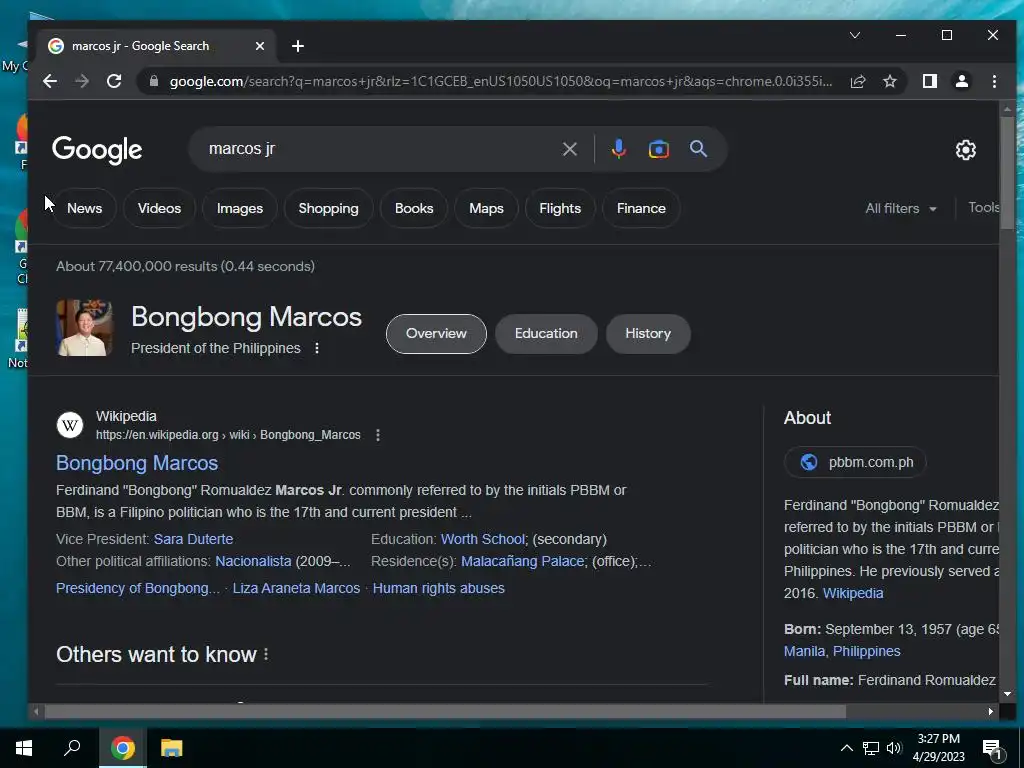Image resolution: width=1024 pixels, height=768 pixels.
Task: Click the marcos jr search field
Action: [x=379, y=149]
